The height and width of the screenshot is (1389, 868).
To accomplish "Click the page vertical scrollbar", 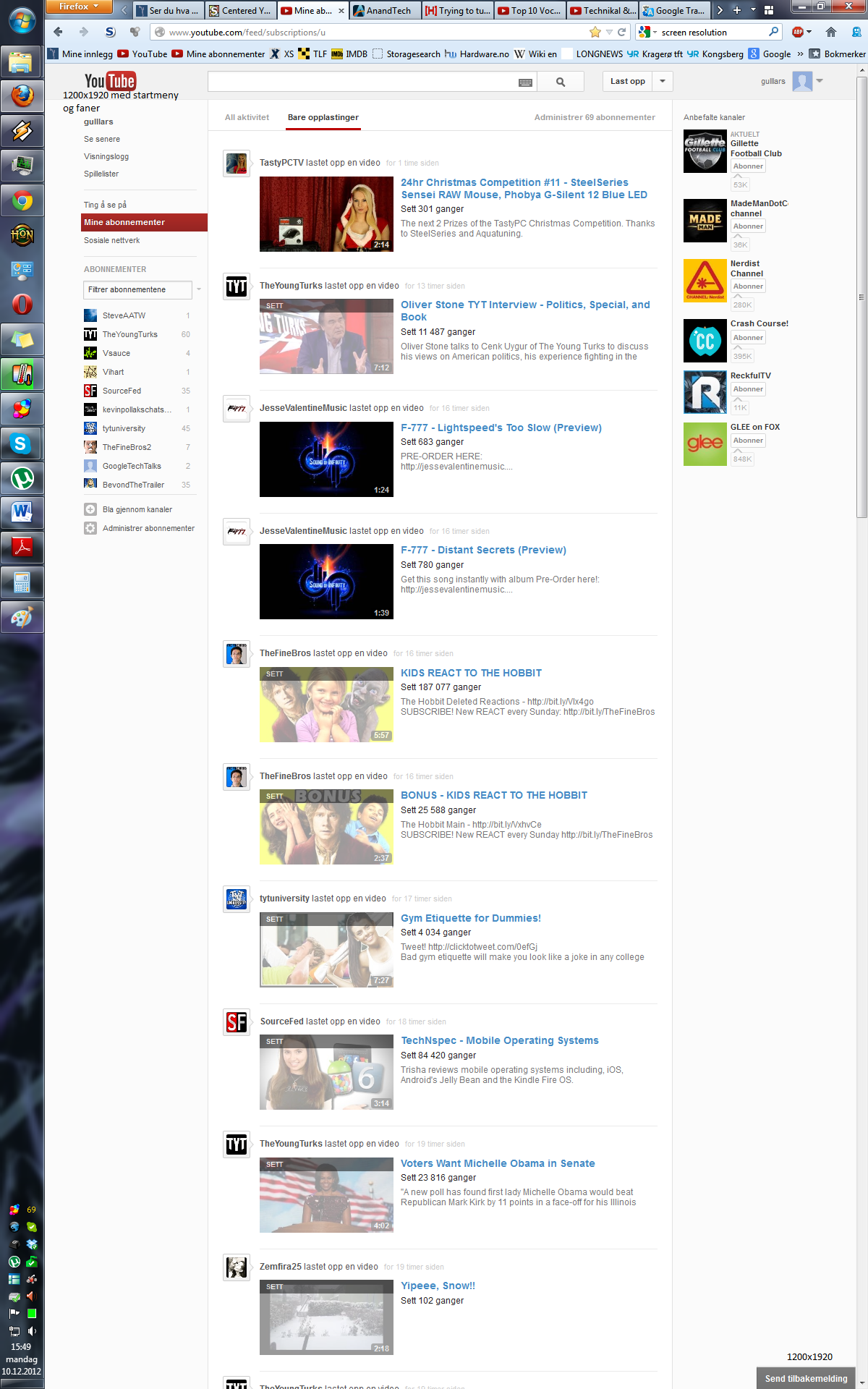I will (x=861, y=297).
